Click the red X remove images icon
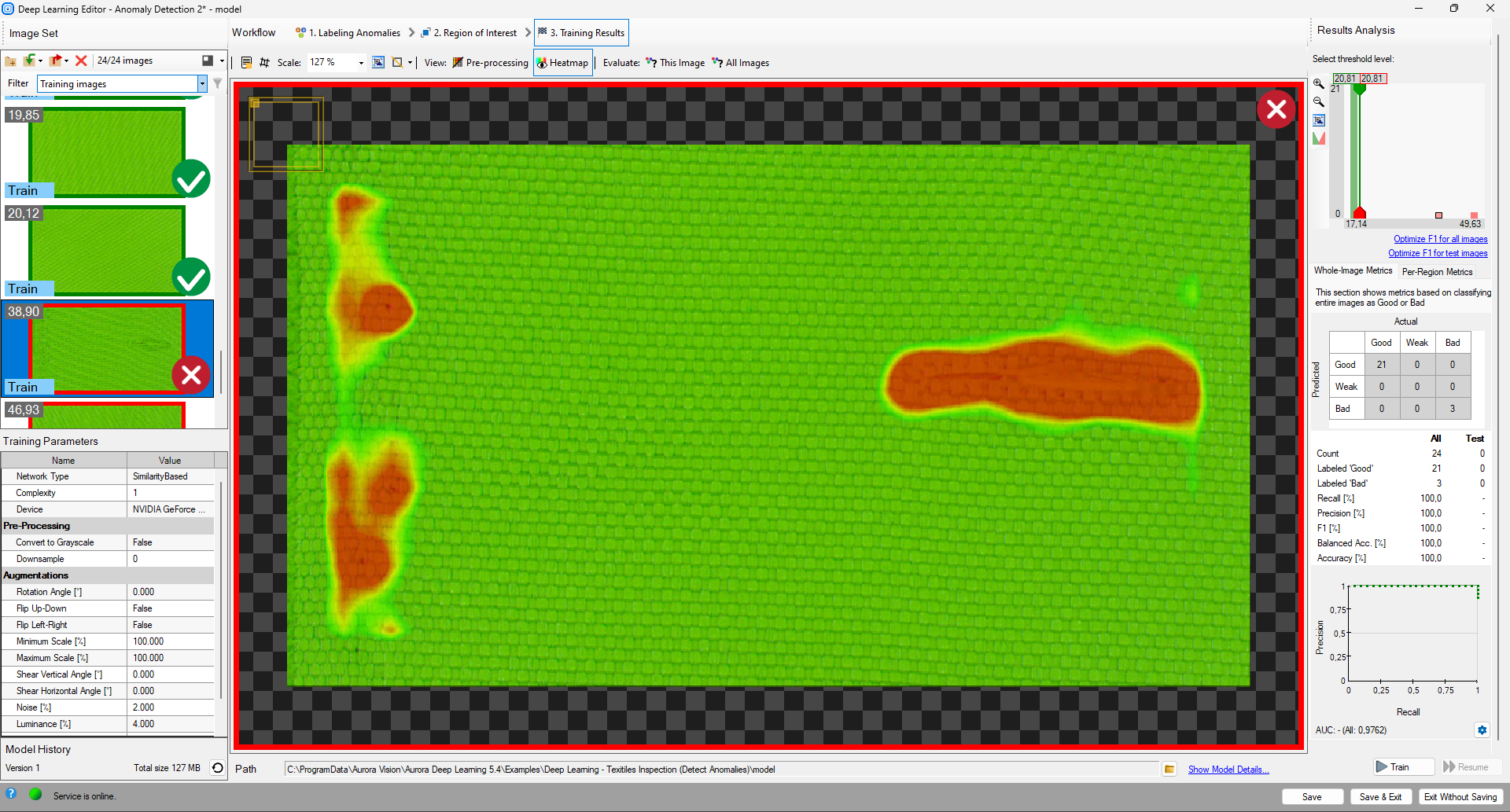This screenshot has width=1510, height=812. (81, 61)
